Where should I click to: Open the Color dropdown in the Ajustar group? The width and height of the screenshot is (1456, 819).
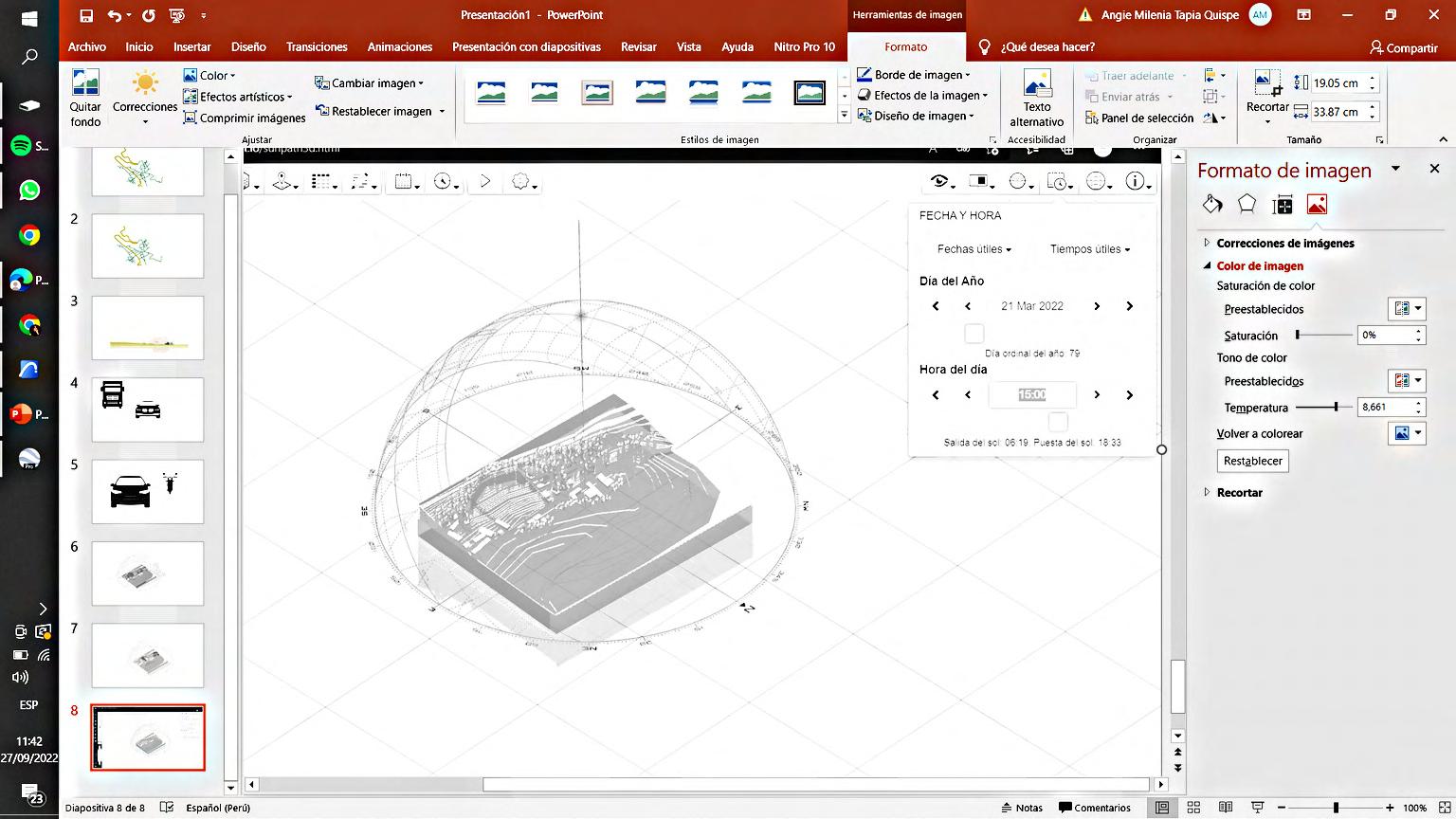tap(209, 76)
